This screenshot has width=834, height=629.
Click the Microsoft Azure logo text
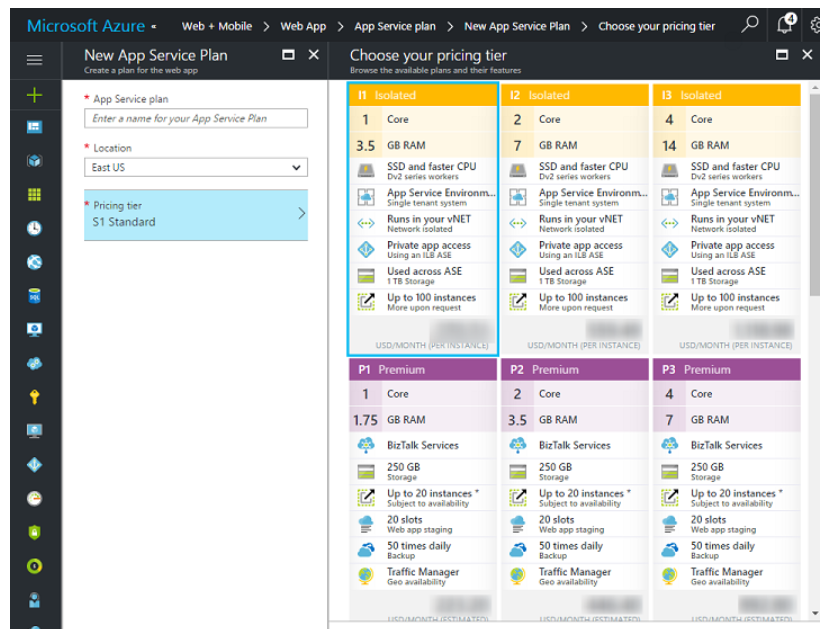pyautogui.click(x=86, y=26)
